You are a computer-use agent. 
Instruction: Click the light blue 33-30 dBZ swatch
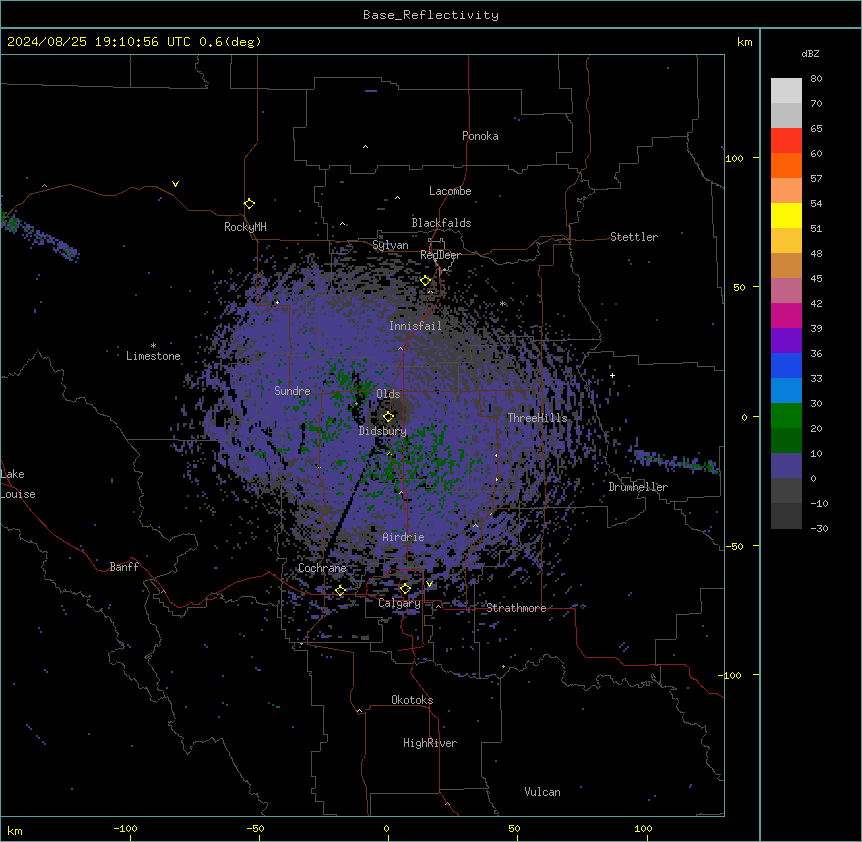coord(786,391)
